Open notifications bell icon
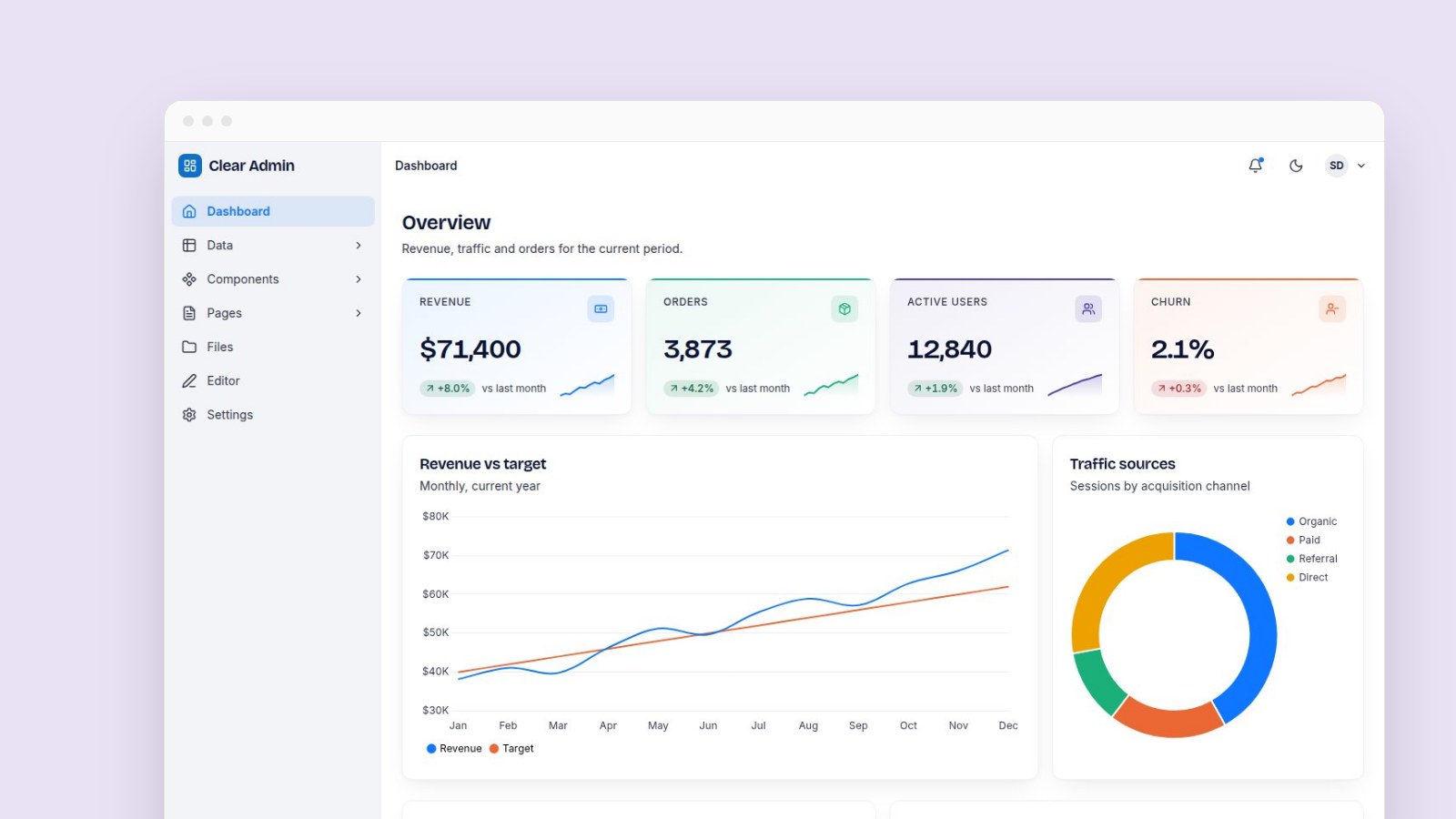1456x819 pixels. 1256,166
